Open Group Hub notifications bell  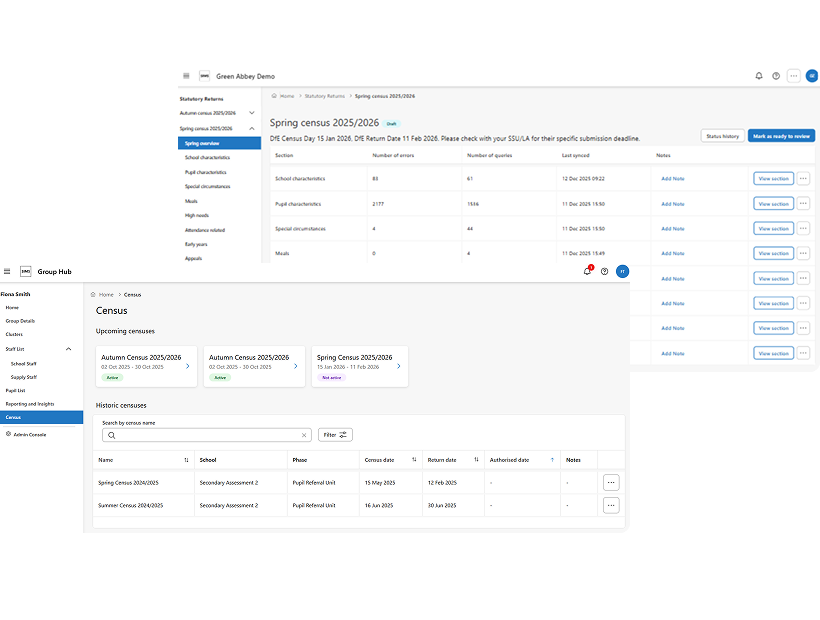point(588,271)
